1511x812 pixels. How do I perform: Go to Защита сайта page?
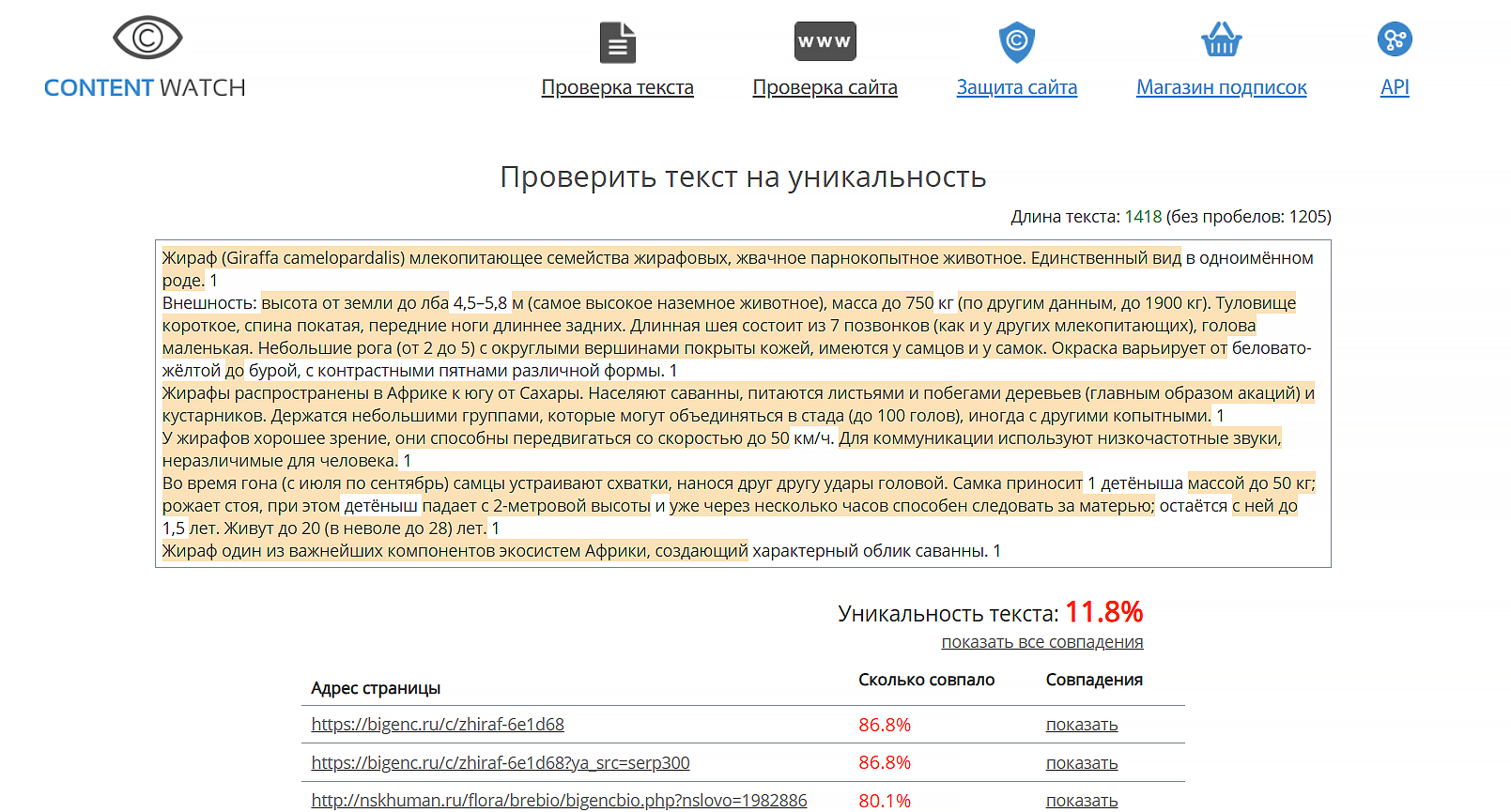1016,87
